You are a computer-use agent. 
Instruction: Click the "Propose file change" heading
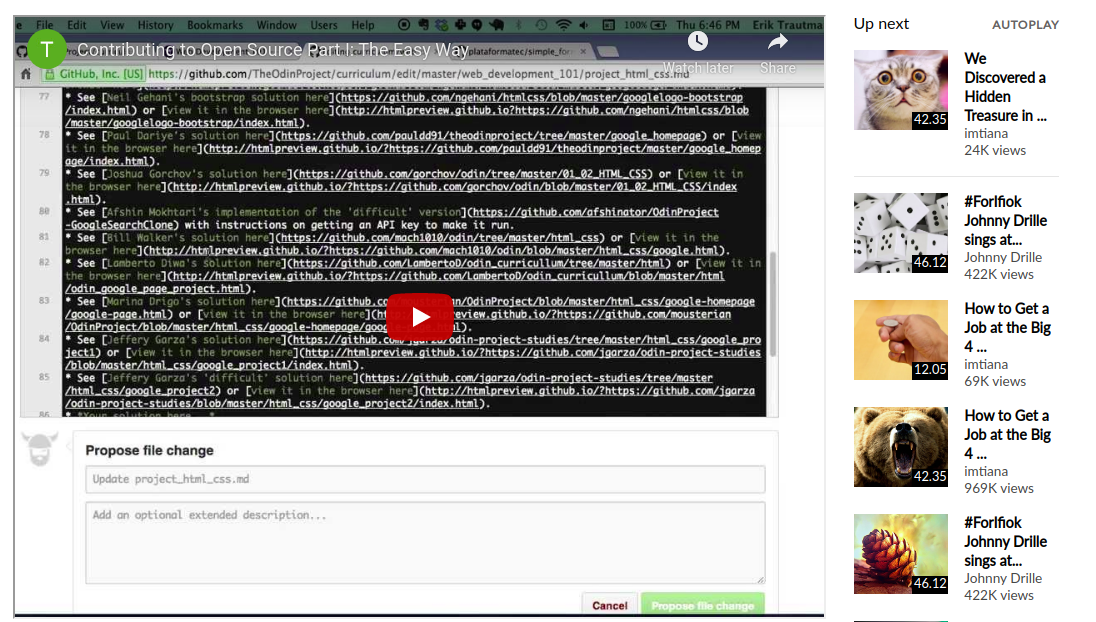click(x=150, y=451)
